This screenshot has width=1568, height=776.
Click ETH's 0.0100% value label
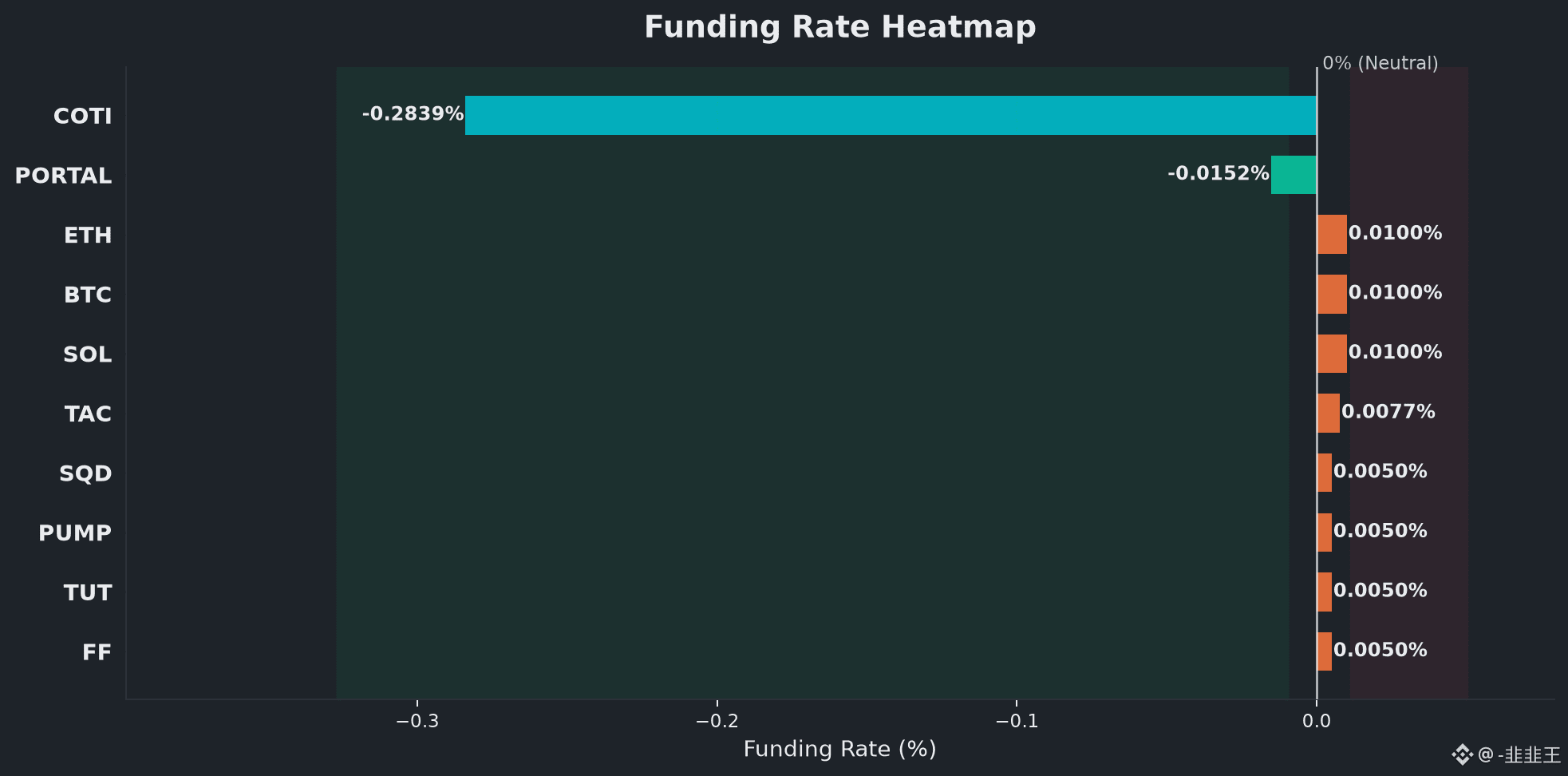(1395, 233)
